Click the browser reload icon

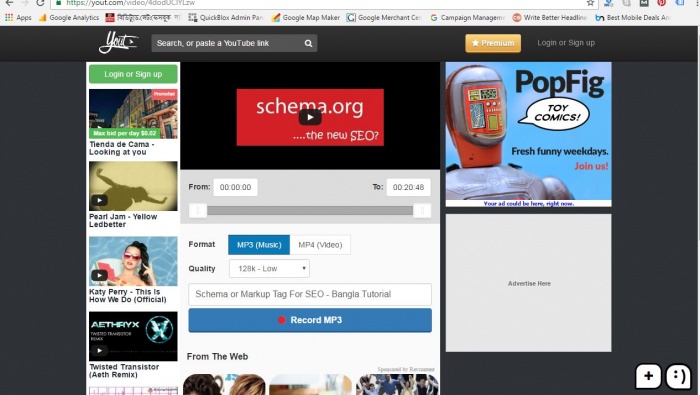[40, 3]
